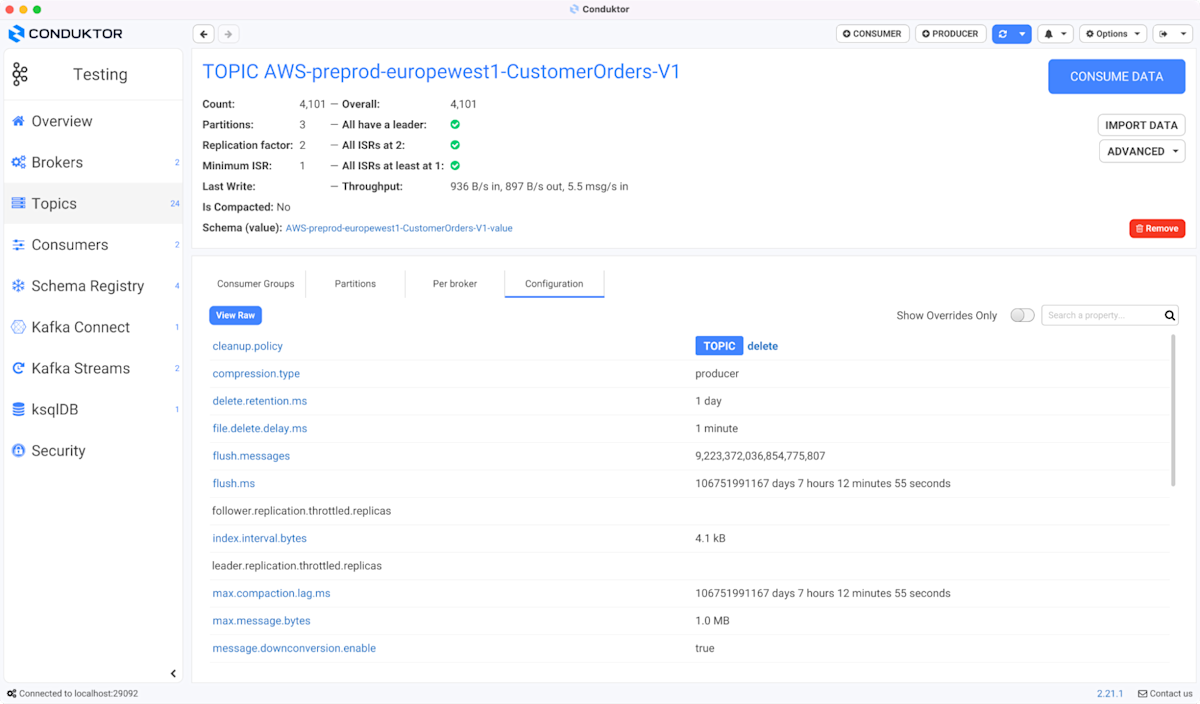Click the message.downconversion.enable property

point(294,648)
